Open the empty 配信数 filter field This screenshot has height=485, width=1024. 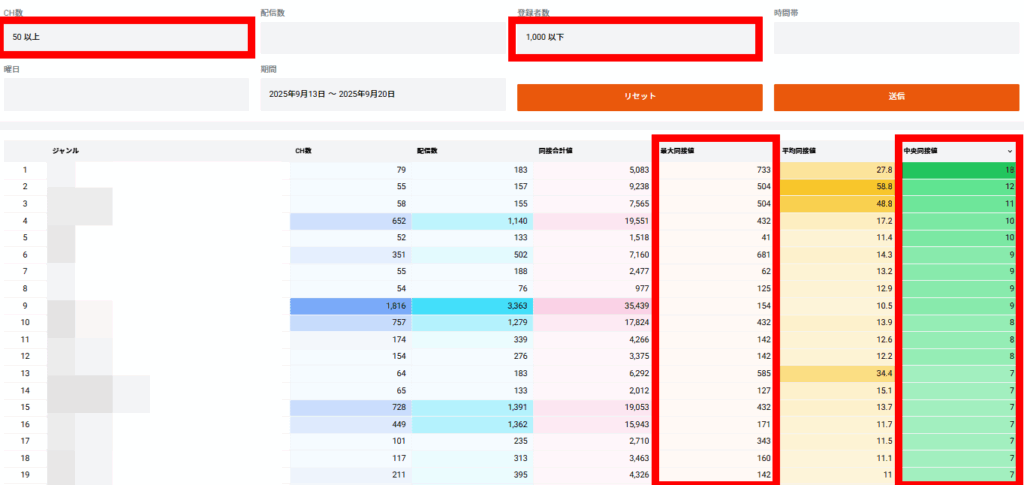pyautogui.click(x=382, y=37)
